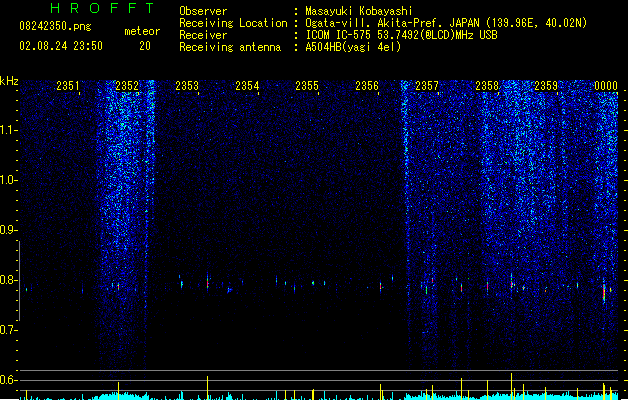
Task: Click the Receiver label
Action: pos(203,35)
